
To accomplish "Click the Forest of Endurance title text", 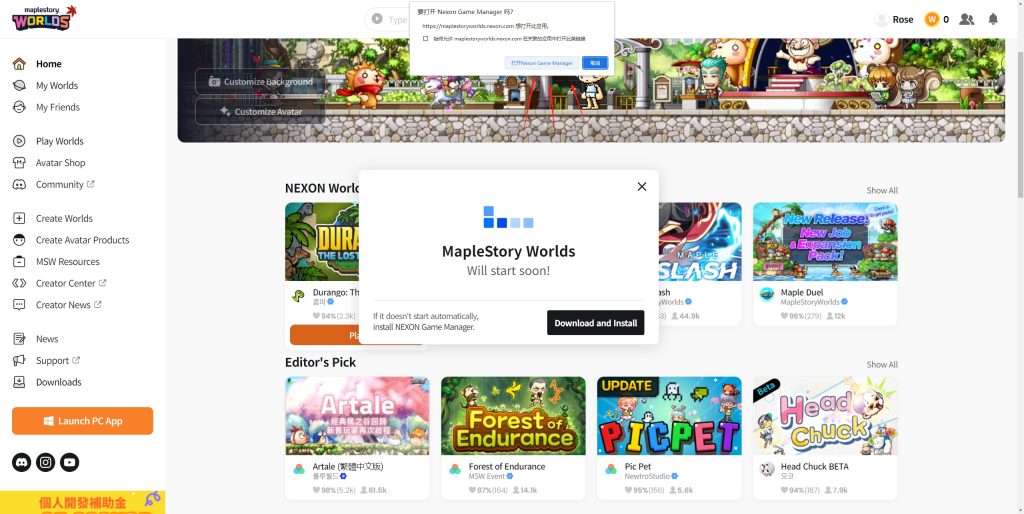I will pos(507,466).
